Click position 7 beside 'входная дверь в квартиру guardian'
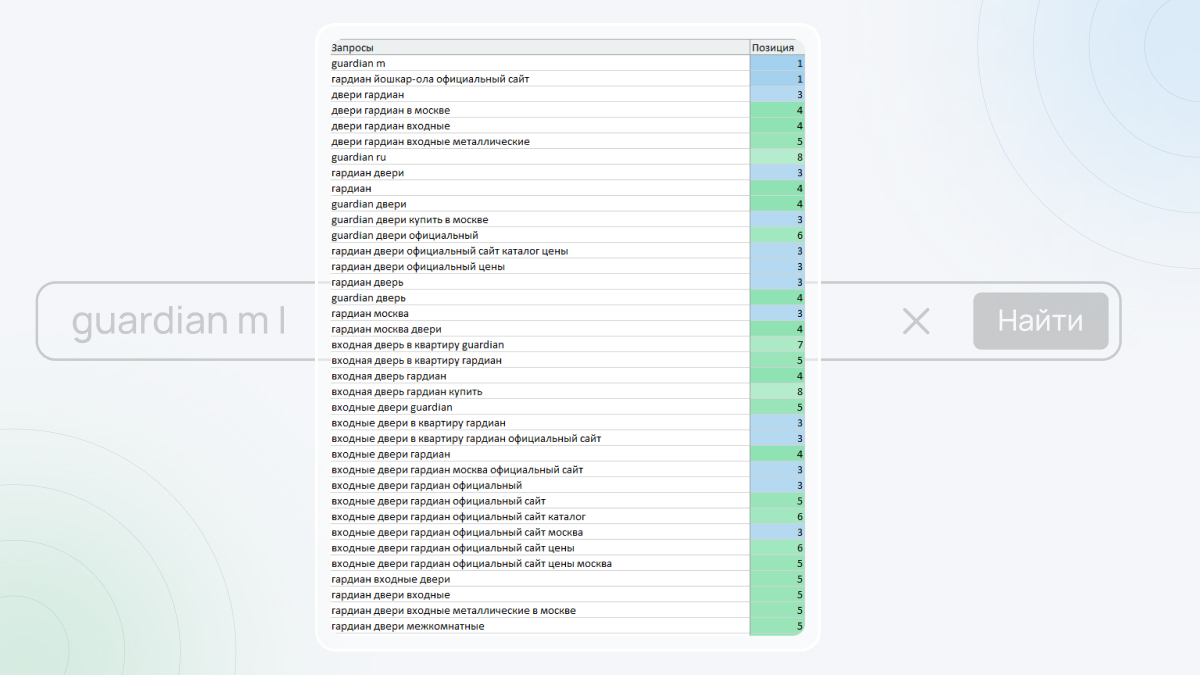The width and height of the screenshot is (1200, 675). click(777, 345)
